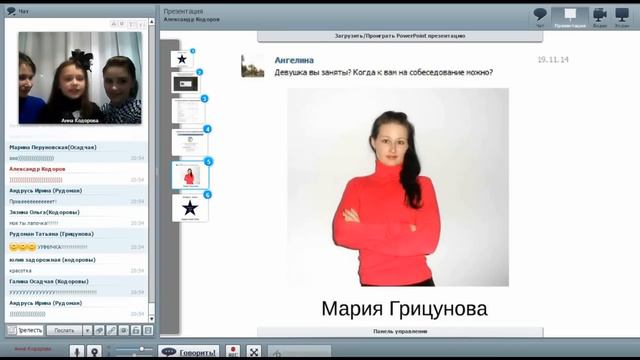This screenshot has width=640, height=360.
Task: Switch to the Презентация tab at top right
Action: tap(570, 17)
